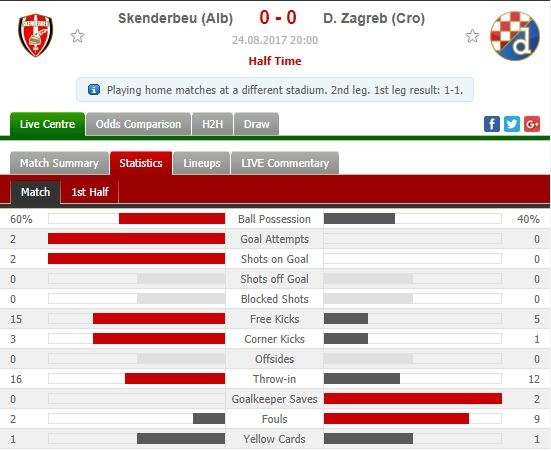Viewport: 551px width, 451px height.
Task: Select the Match statistics sub-tab
Action: [x=35, y=192]
